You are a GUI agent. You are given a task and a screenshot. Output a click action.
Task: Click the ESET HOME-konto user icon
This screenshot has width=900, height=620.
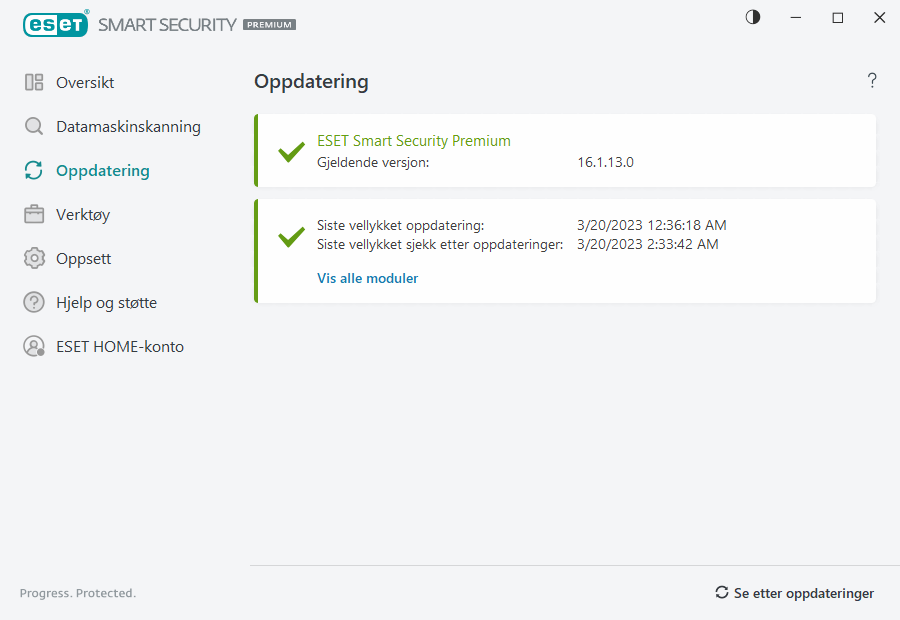[x=34, y=347]
